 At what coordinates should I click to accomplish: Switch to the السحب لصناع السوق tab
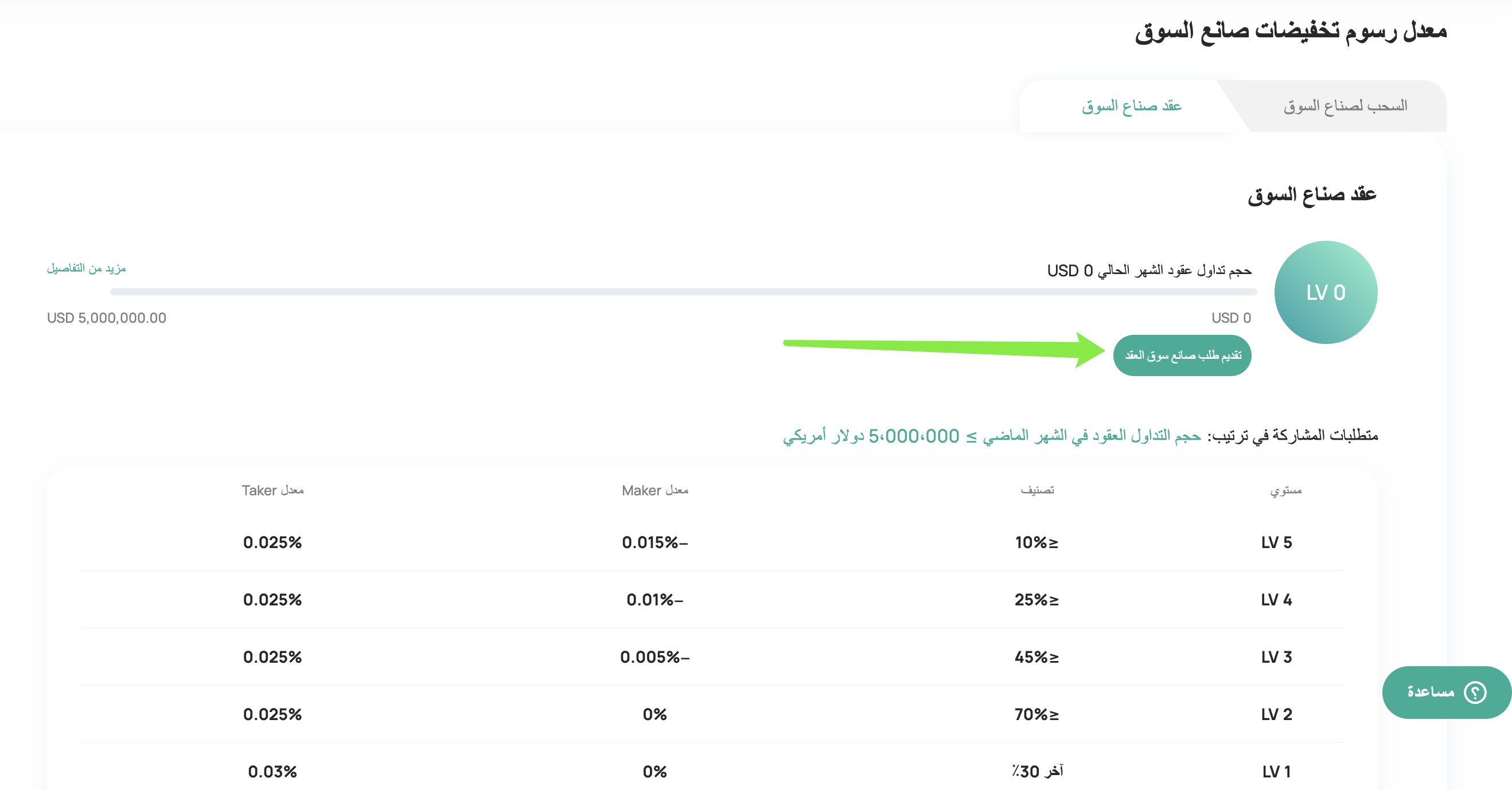(x=1345, y=106)
